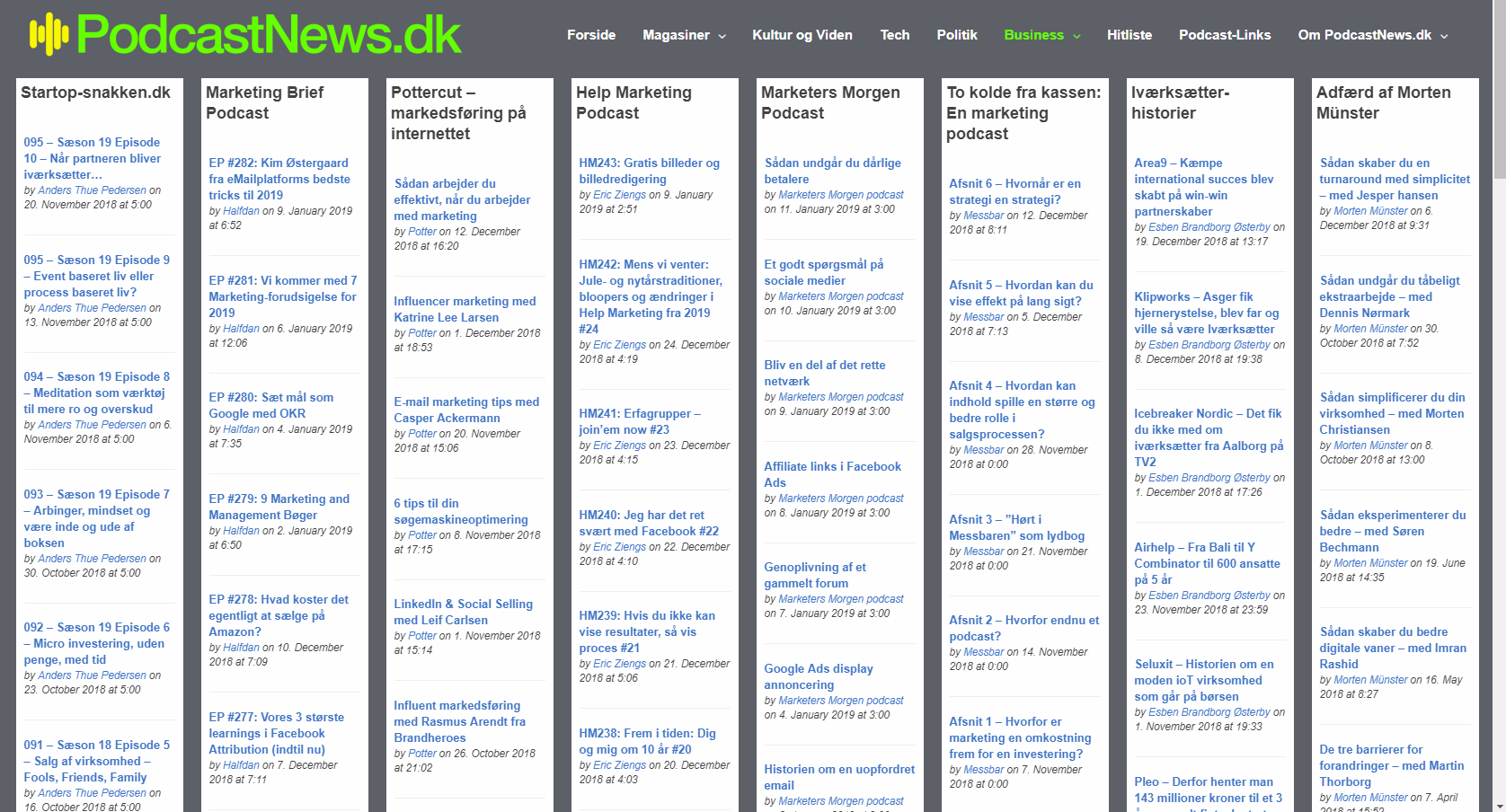The width and height of the screenshot is (1506, 812).
Task: Click author Halfdan under EP #281
Action: tap(241, 329)
